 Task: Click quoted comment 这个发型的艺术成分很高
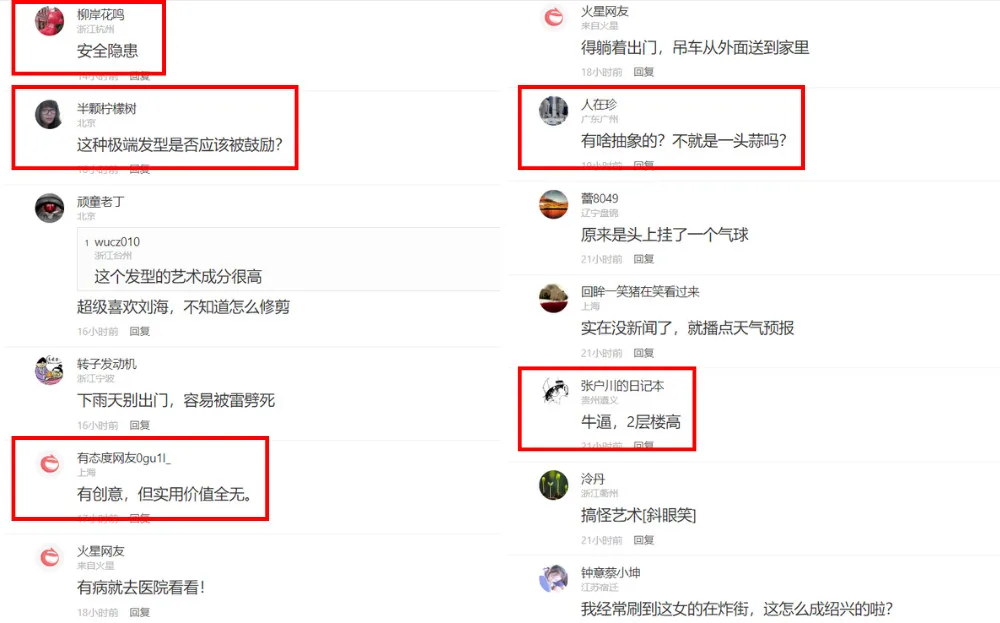point(178,277)
